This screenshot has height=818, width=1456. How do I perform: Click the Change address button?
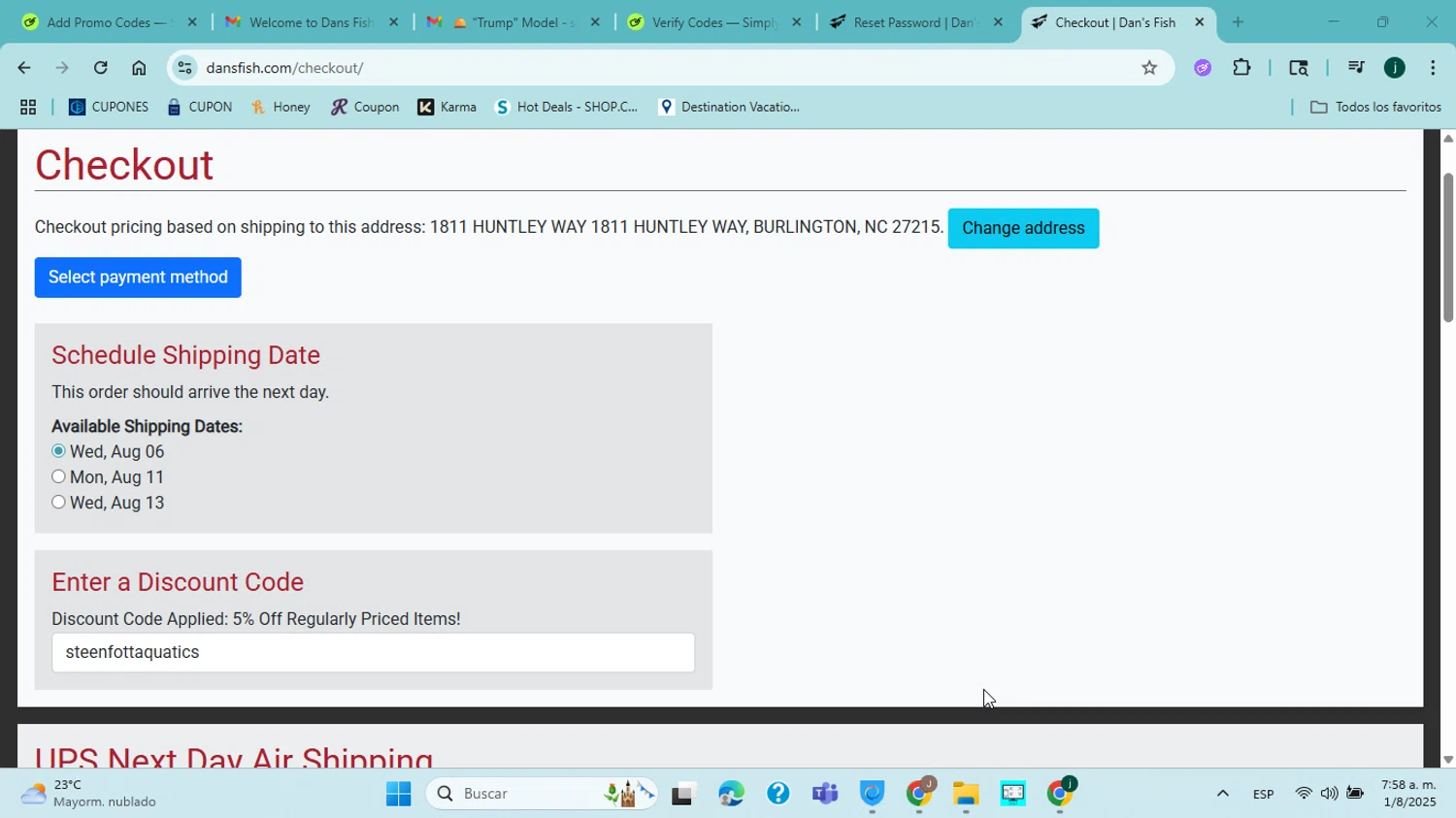coord(1023,228)
